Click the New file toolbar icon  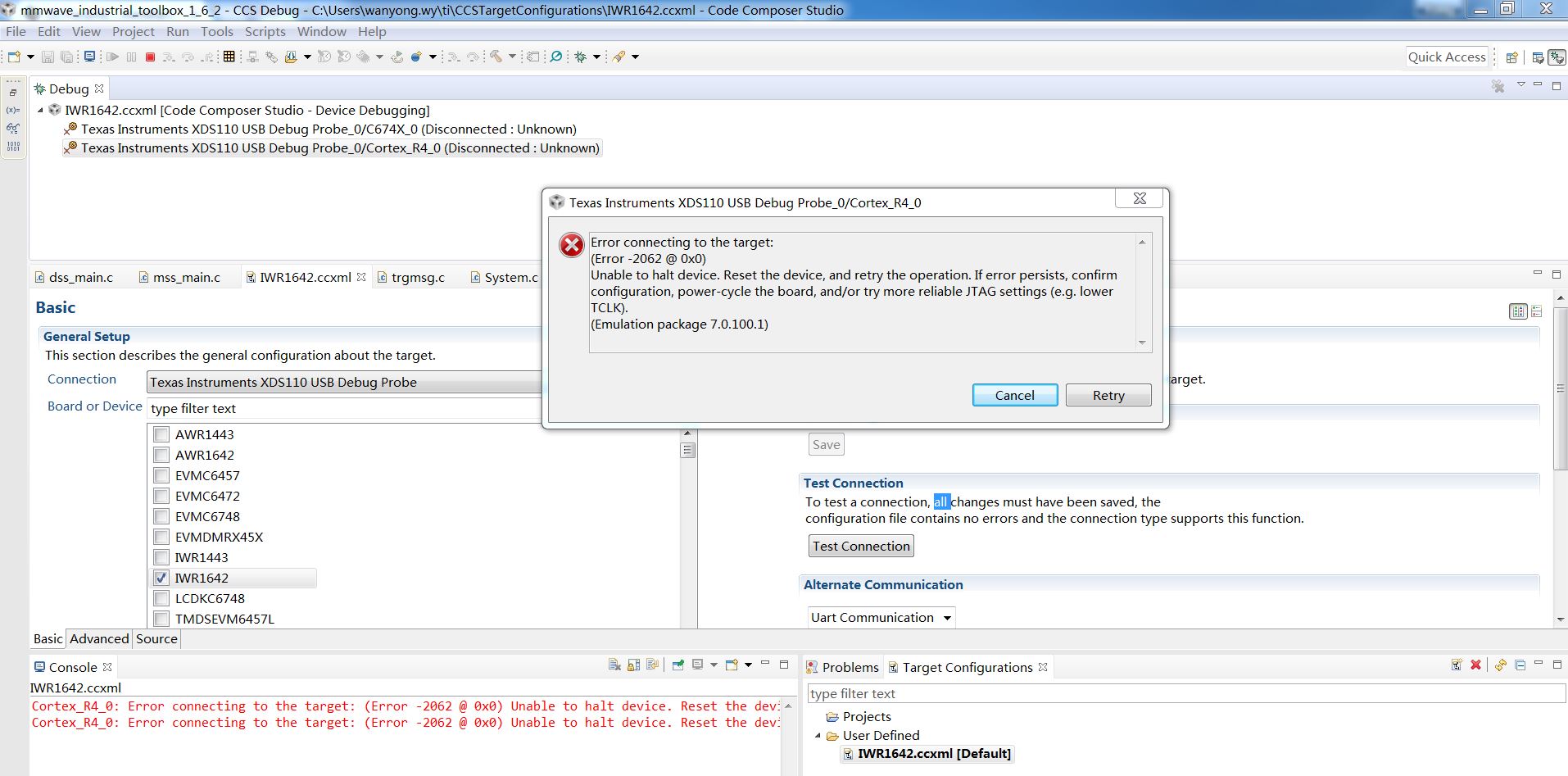coord(14,57)
